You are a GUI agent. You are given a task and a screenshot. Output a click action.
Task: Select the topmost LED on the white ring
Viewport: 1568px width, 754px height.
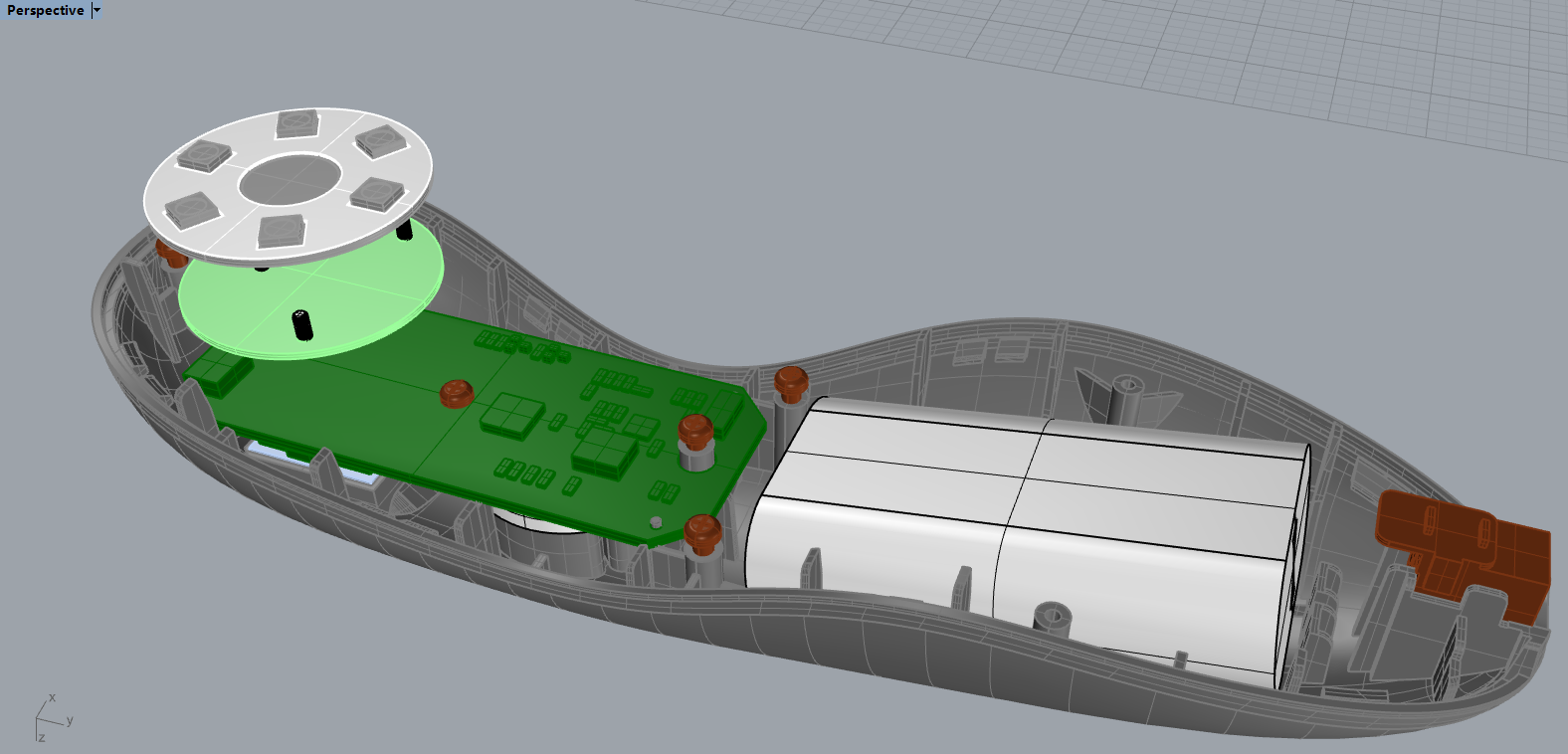click(296, 123)
